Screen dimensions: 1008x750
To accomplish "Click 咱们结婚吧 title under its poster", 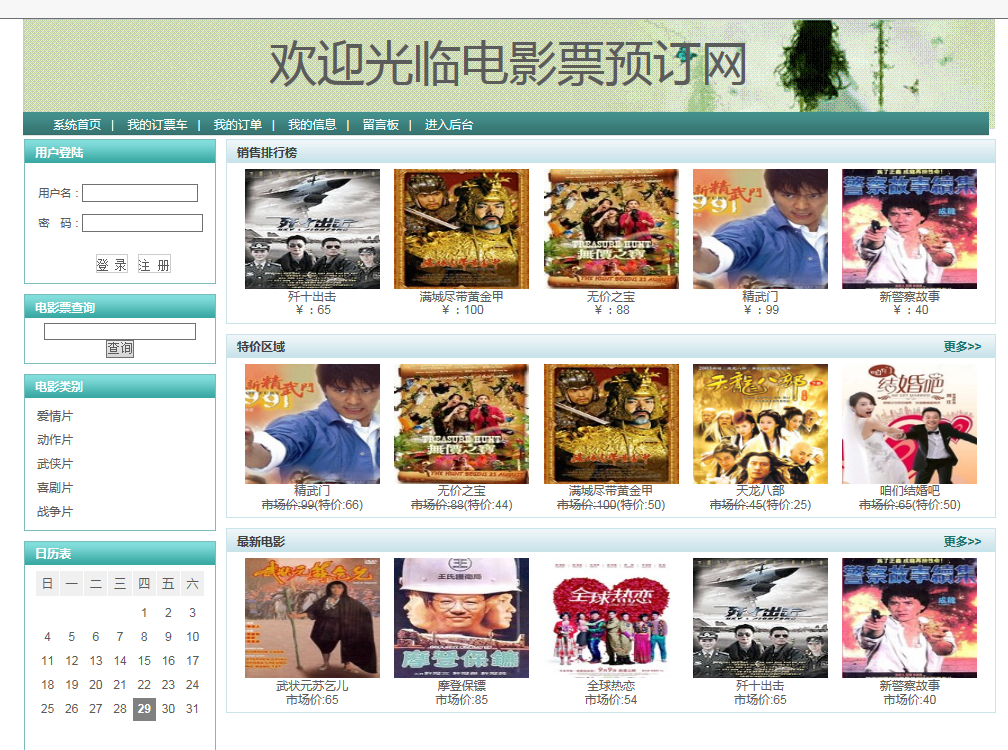I will pyautogui.click(x=910, y=491).
